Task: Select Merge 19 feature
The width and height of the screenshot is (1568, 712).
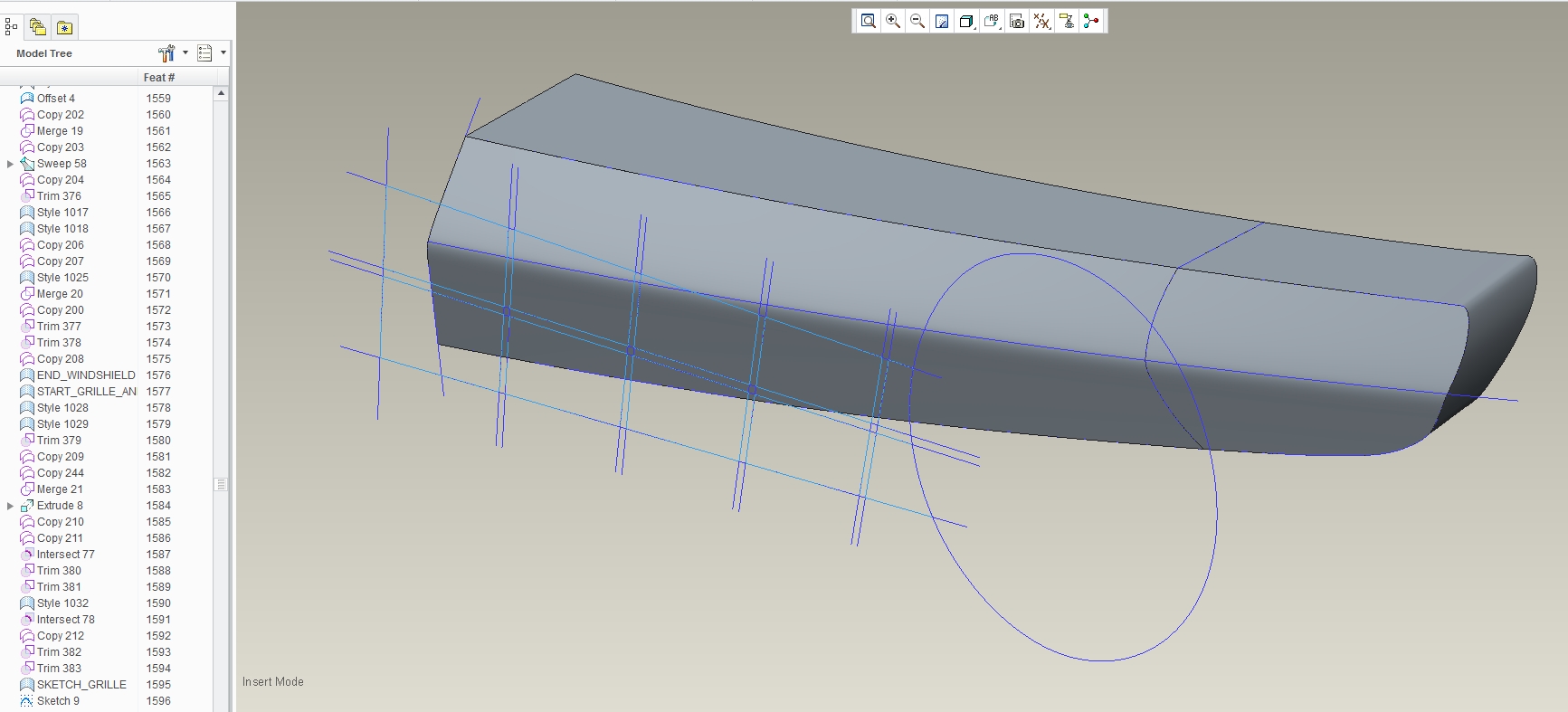Action: [x=60, y=131]
